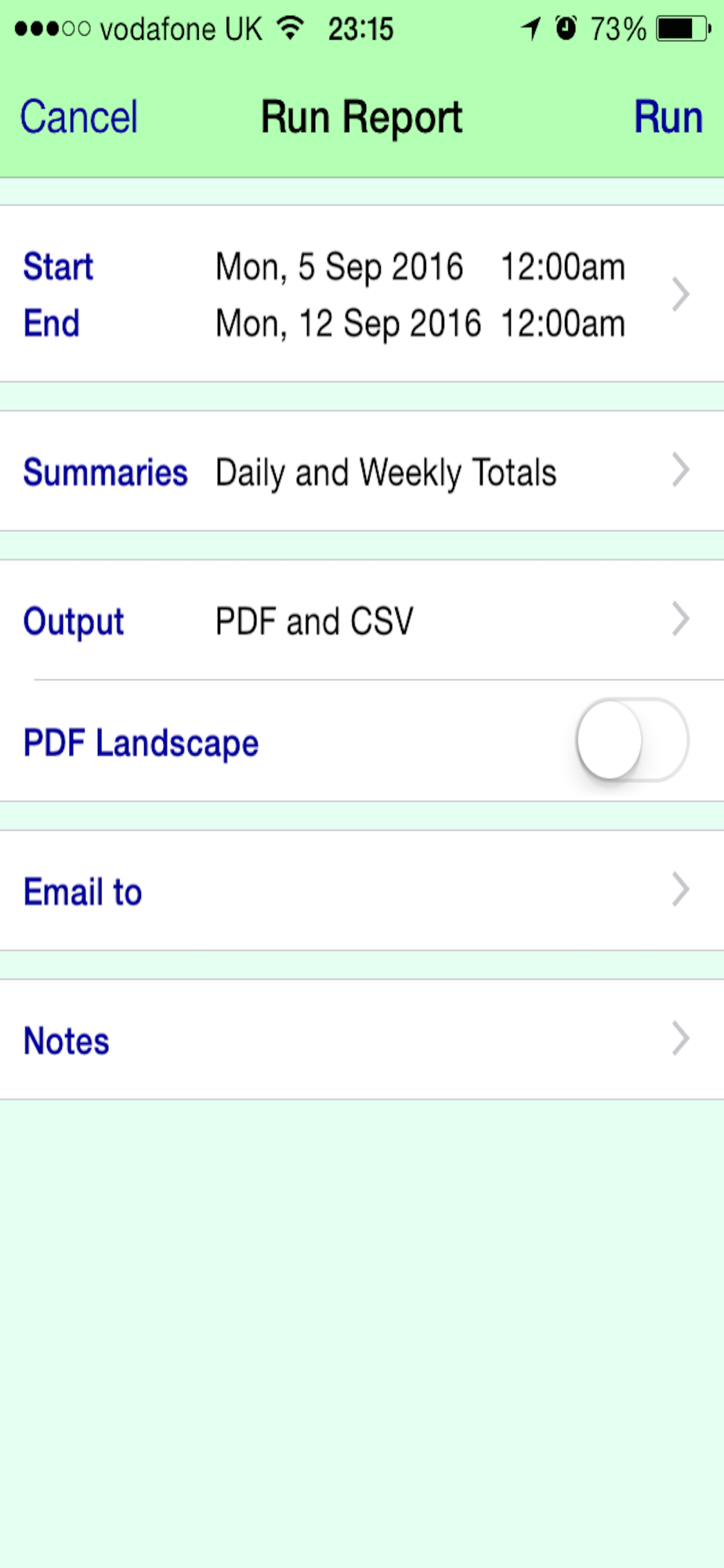This screenshot has width=724, height=1568.
Task: Tap the Email to label
Action: (83, 892)
